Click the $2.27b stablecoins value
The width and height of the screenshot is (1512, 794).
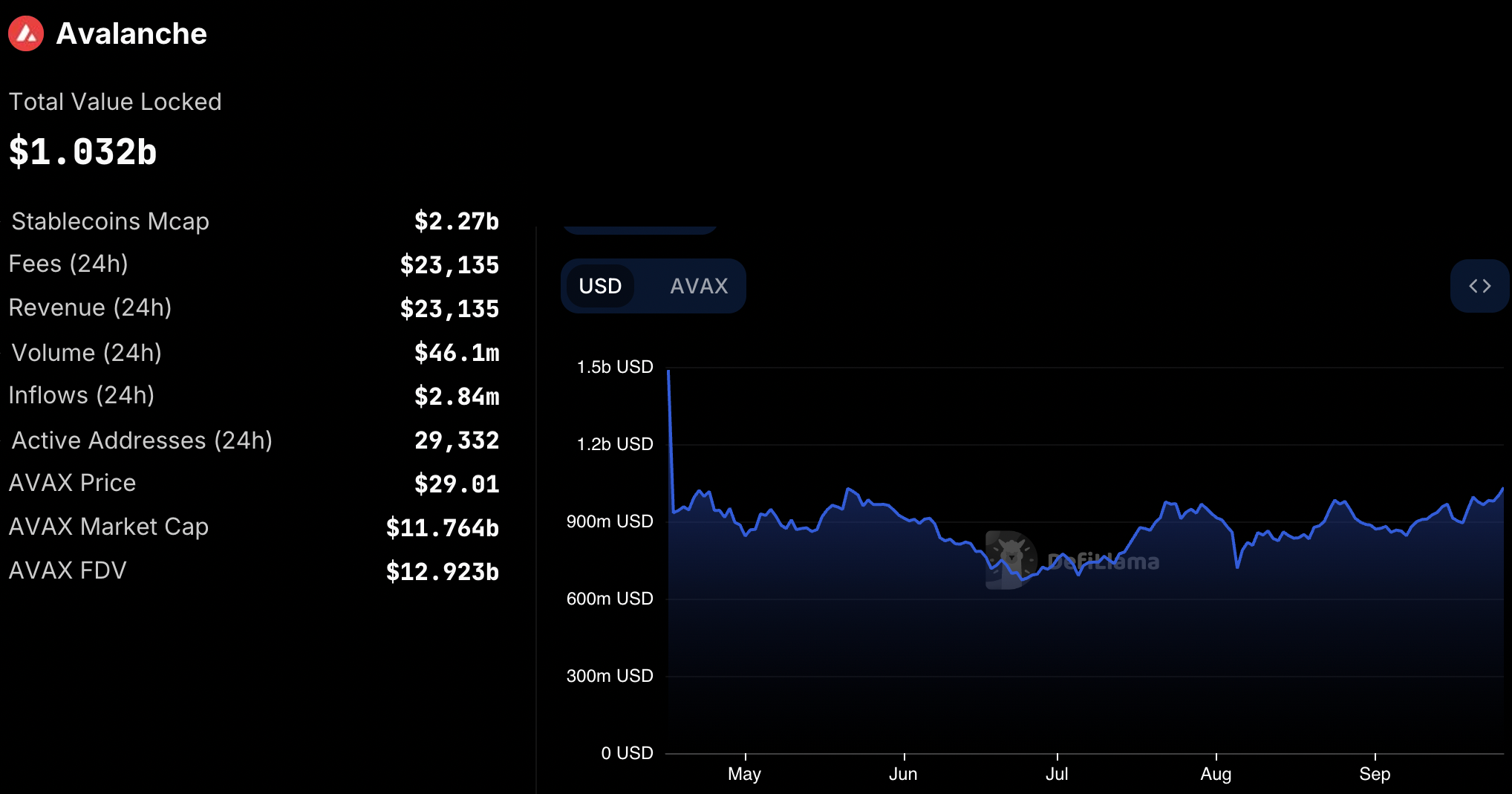point(457,221)
